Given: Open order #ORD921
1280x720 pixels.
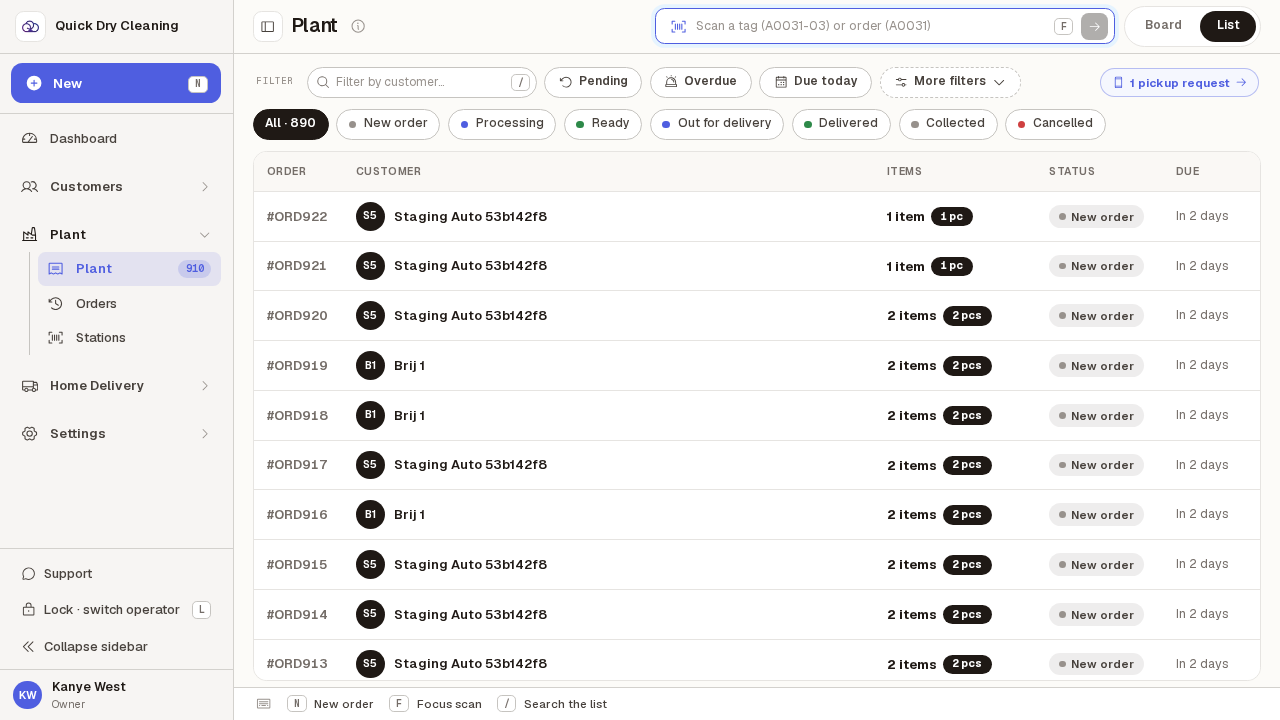Looking at the screenshot, I should pyautogui.click(x=757, y=266).
